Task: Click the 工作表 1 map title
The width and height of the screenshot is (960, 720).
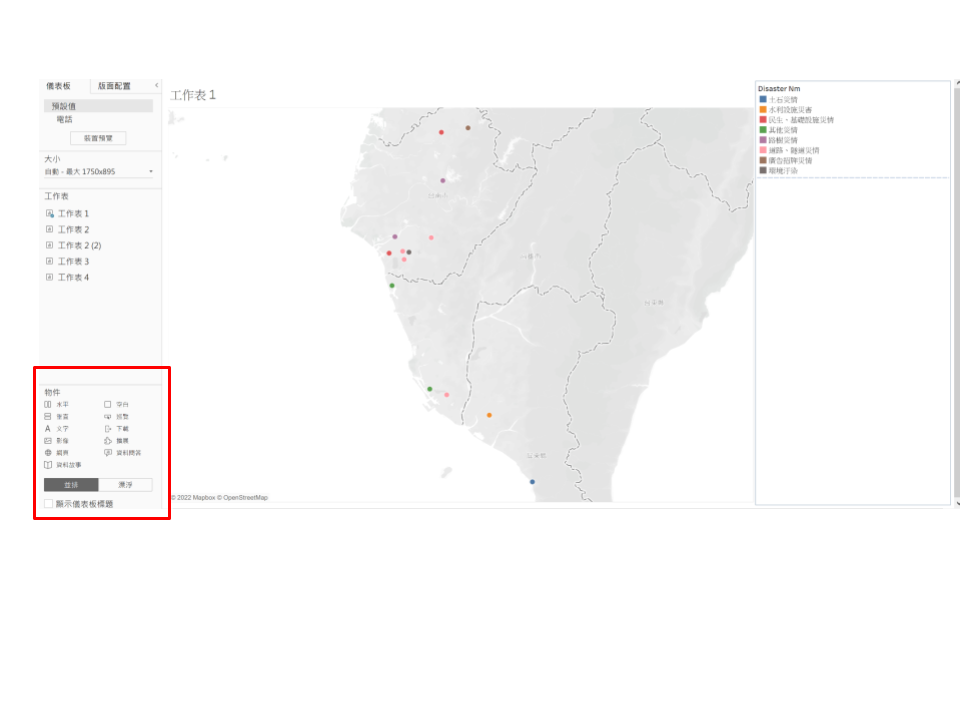Action: tap(193, 95)
